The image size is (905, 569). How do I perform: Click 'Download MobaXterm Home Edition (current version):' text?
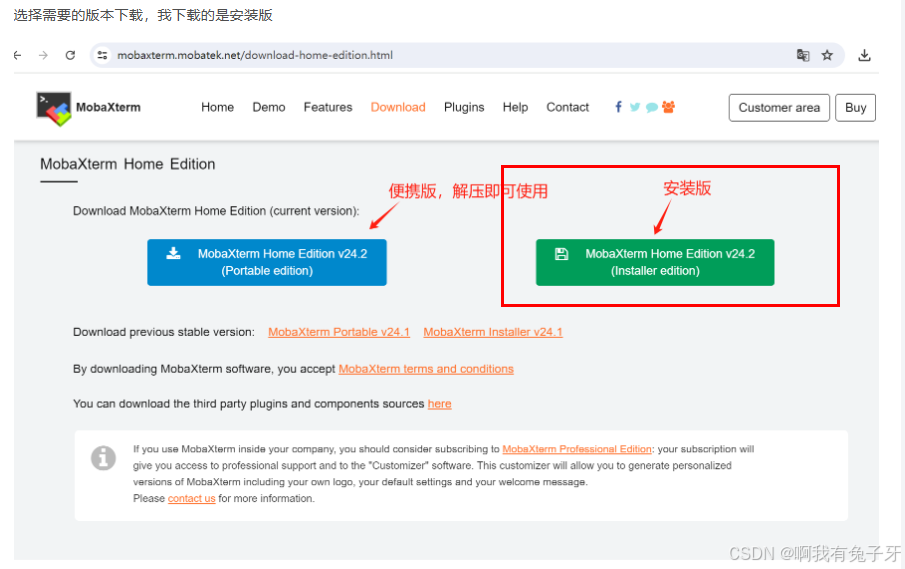tap(216, 211)
